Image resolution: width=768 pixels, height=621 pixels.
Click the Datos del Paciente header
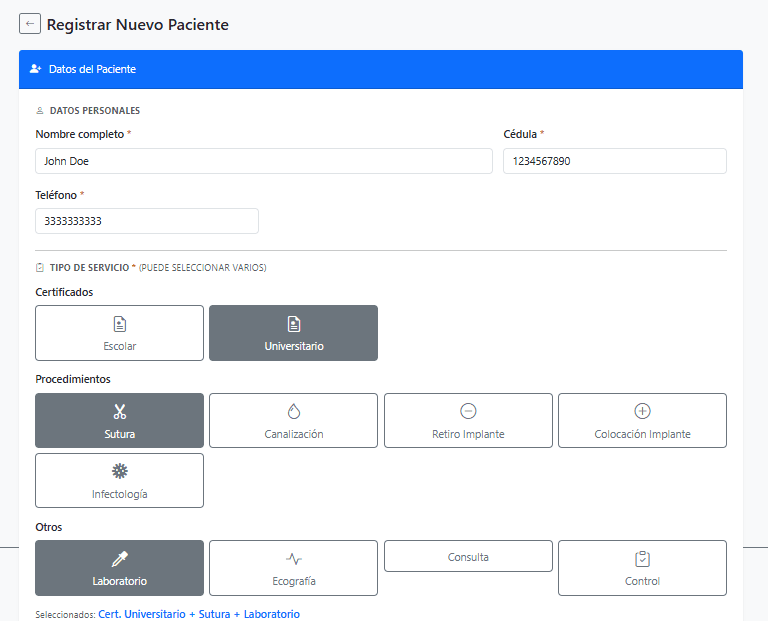pyautogui.click(x=92, y=70)
